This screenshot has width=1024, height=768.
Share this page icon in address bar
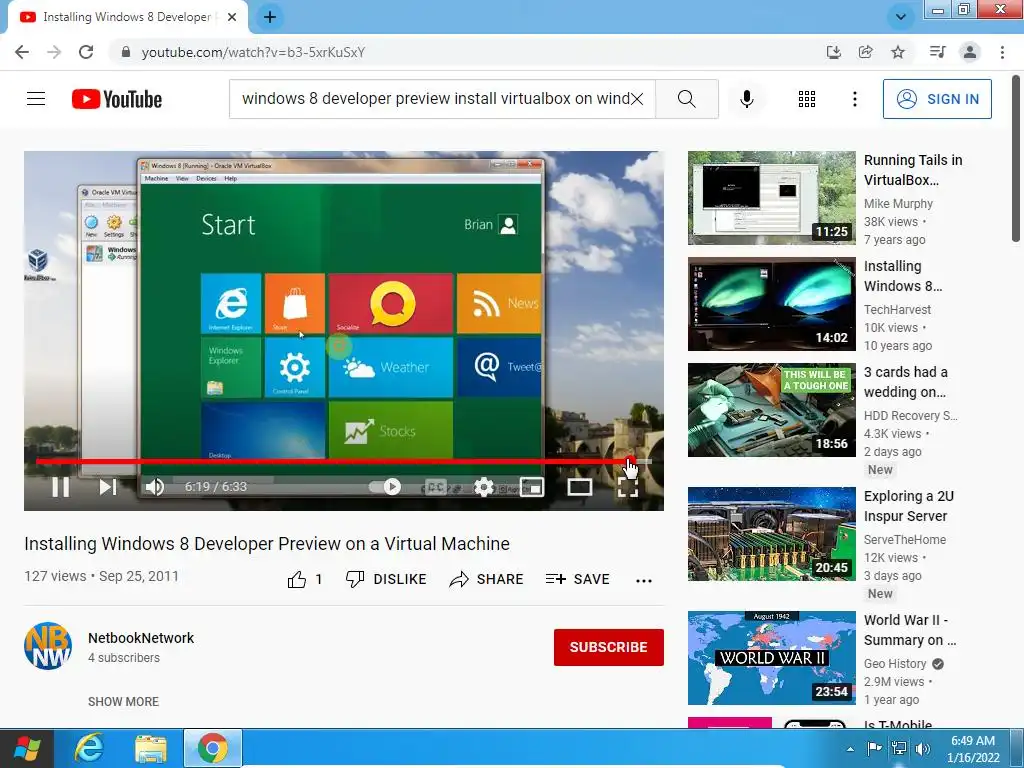[x=866, y=52]
